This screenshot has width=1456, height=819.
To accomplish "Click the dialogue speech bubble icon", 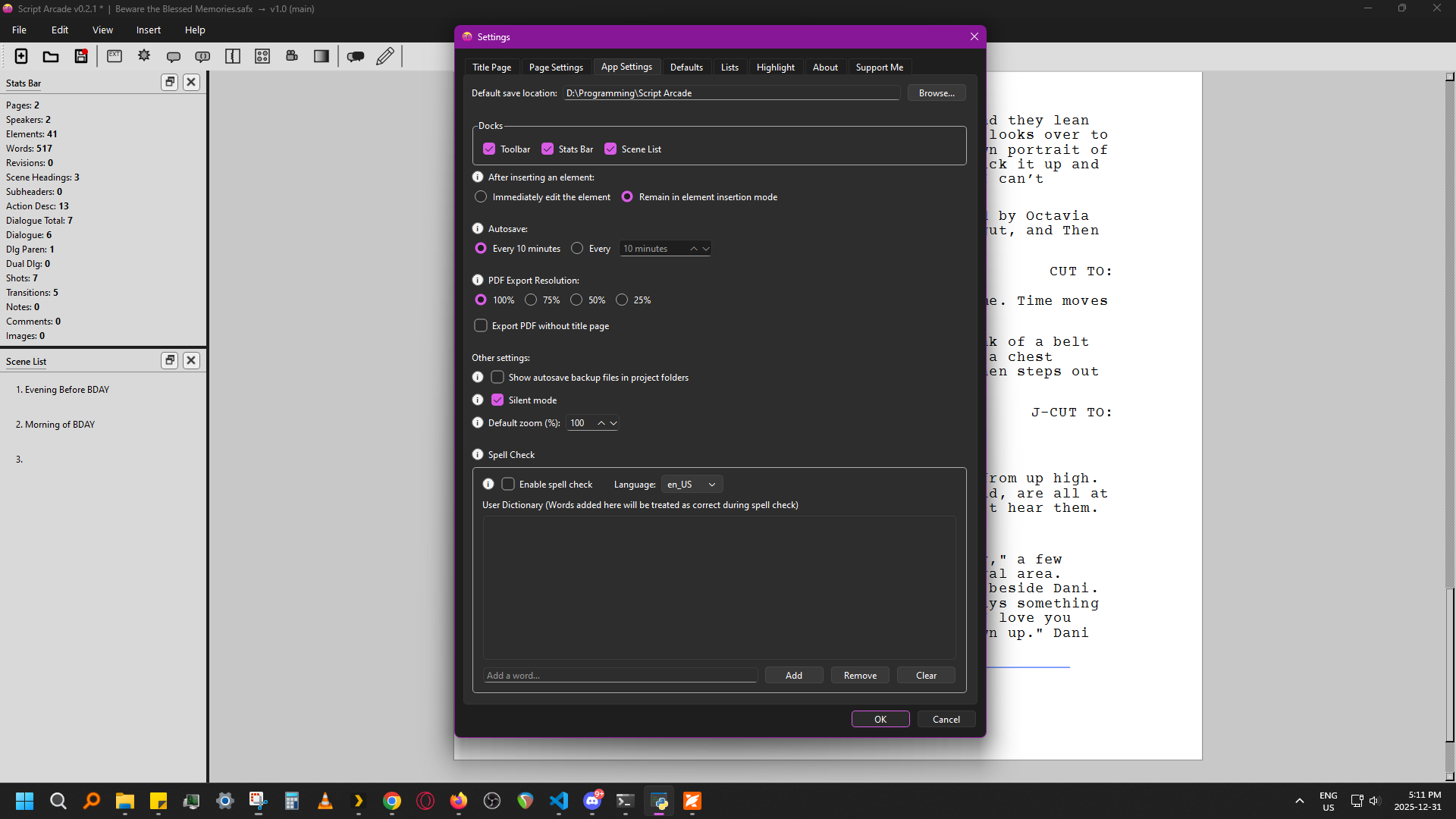I will pyautogui.click(x=174, y=56).
